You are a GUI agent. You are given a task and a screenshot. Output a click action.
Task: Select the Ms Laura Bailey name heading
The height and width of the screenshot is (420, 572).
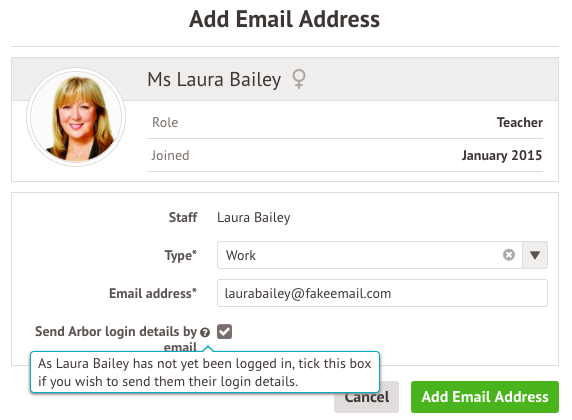(x=214, y=79)
